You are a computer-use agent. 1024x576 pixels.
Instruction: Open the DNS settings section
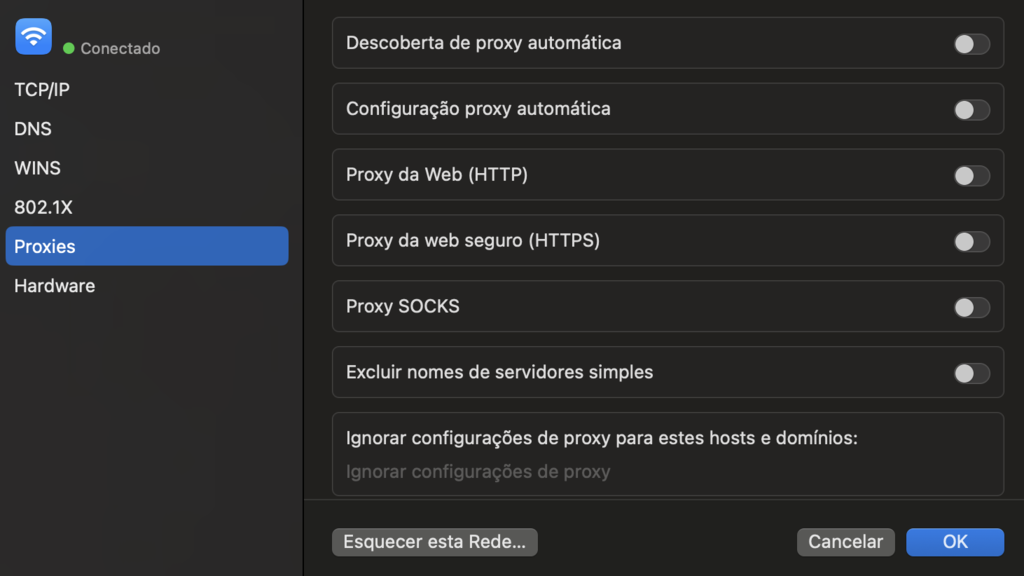pos(33,128)
